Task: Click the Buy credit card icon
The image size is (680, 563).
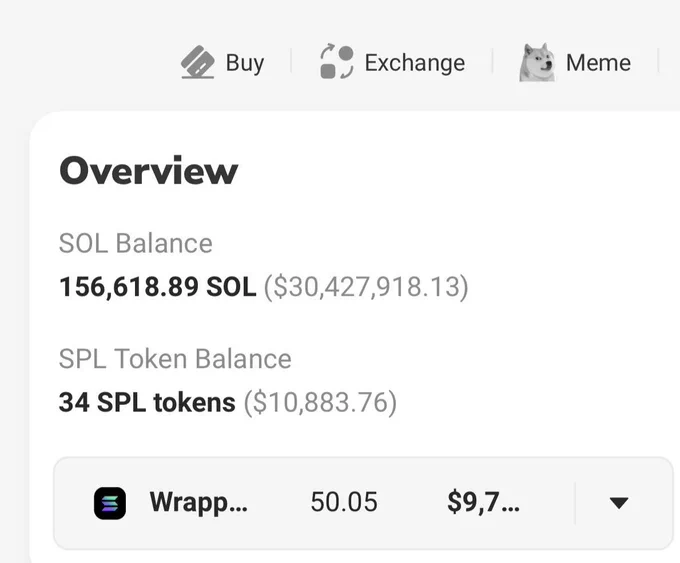Action: (197, 62)
